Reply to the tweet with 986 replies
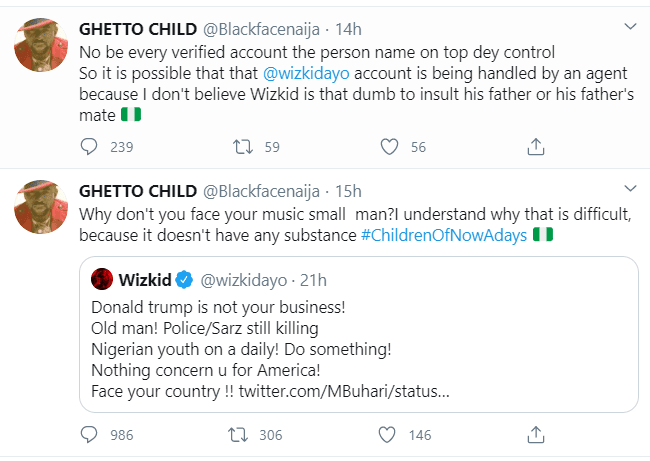The height and width of the screenshot is (461, 650). pyautogui.click(x=89, y=434)
